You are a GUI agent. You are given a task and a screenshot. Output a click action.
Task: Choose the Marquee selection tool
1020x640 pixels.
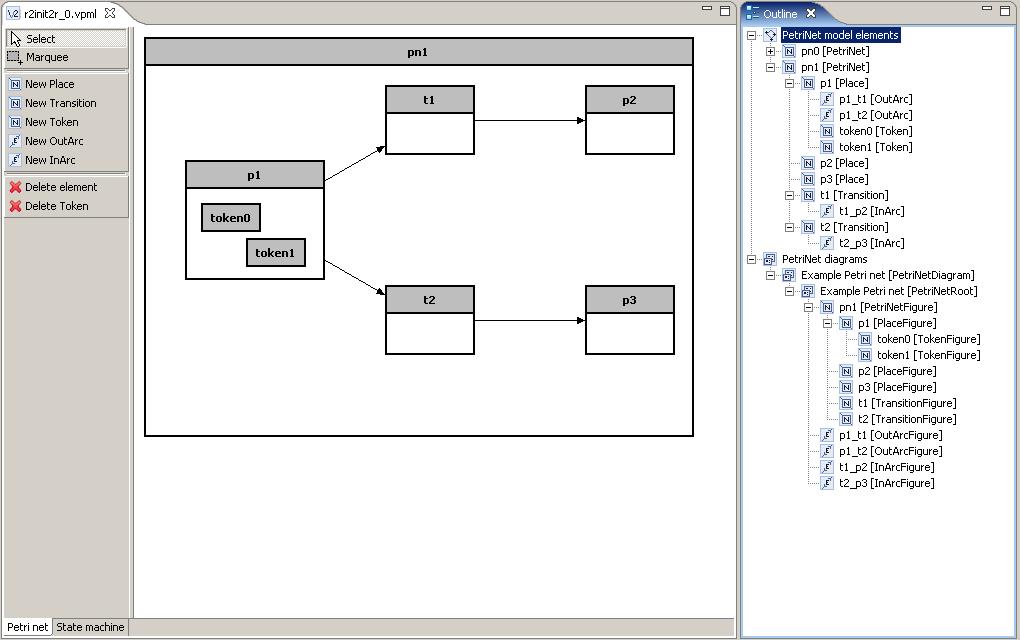66,57
